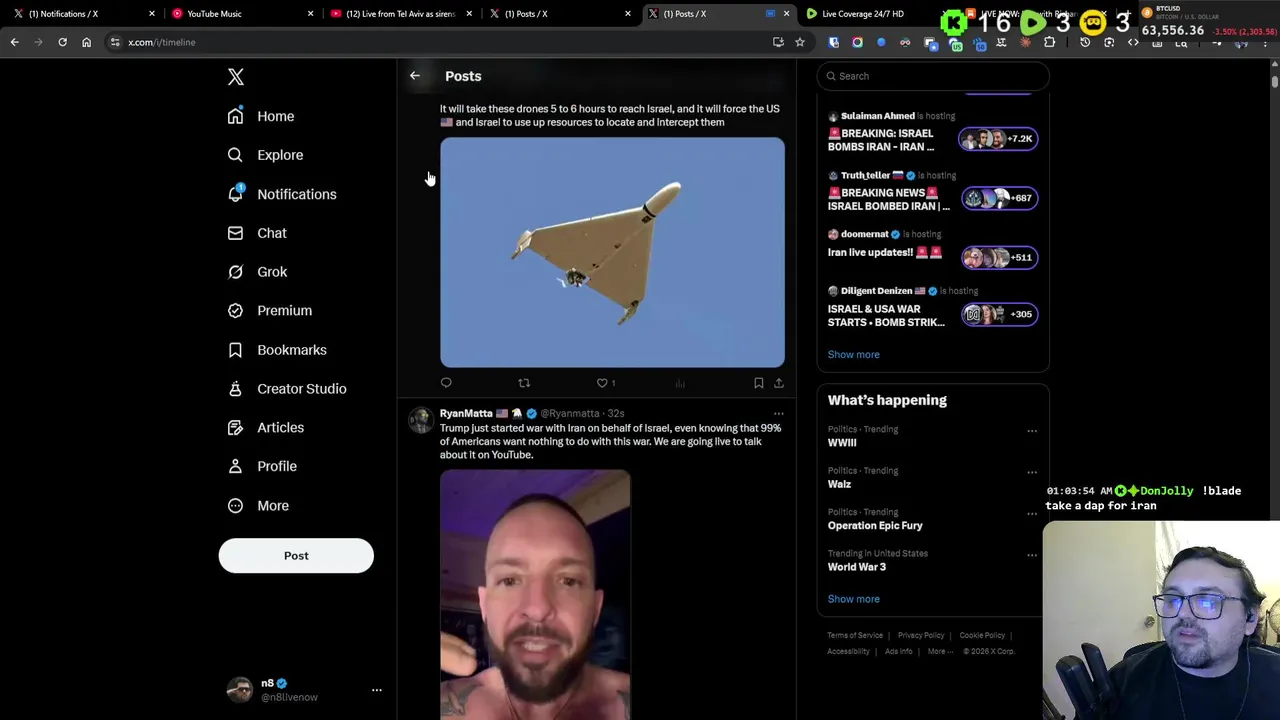Click browser home button
1280x720 pixels.
86,42
